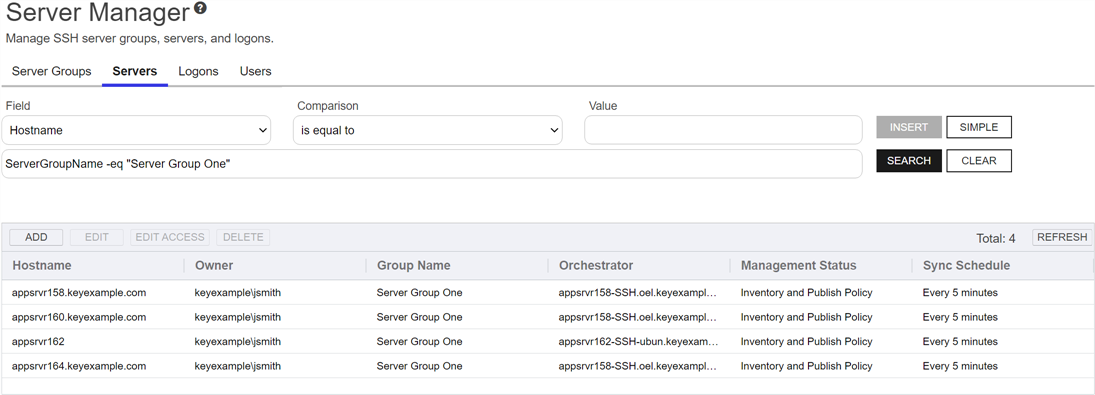Image resolution: width=1095 pixels, height=395 pixels.
Task: Expand the Comparison dropdown 'is equal to'
Action: click(427, 130)
